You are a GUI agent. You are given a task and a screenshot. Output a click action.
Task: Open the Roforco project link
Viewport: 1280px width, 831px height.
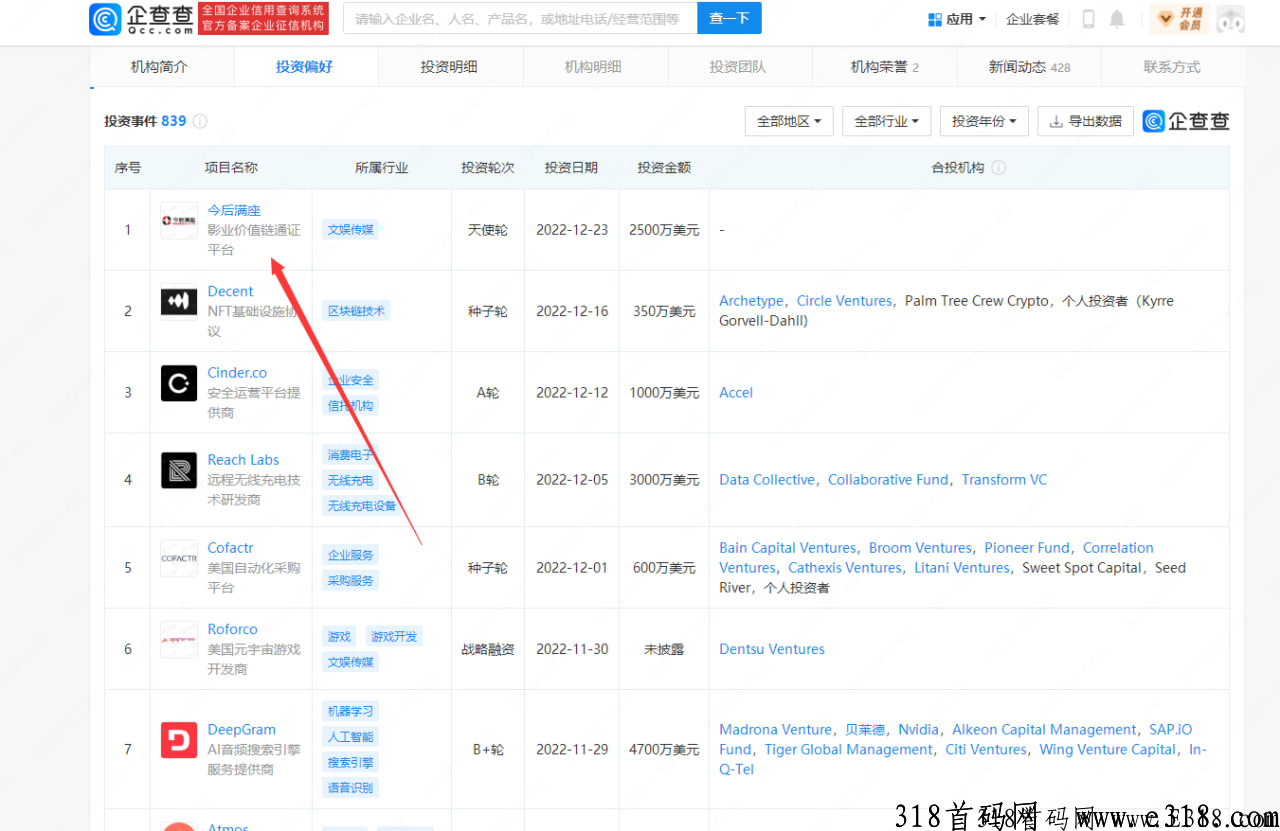point(232,629)
